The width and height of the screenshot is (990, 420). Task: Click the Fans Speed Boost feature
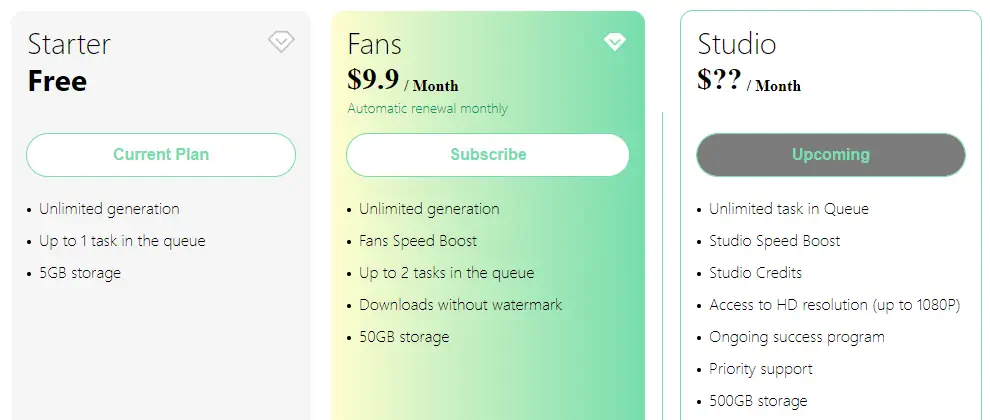pyautogui.click(x=418, y=241)
